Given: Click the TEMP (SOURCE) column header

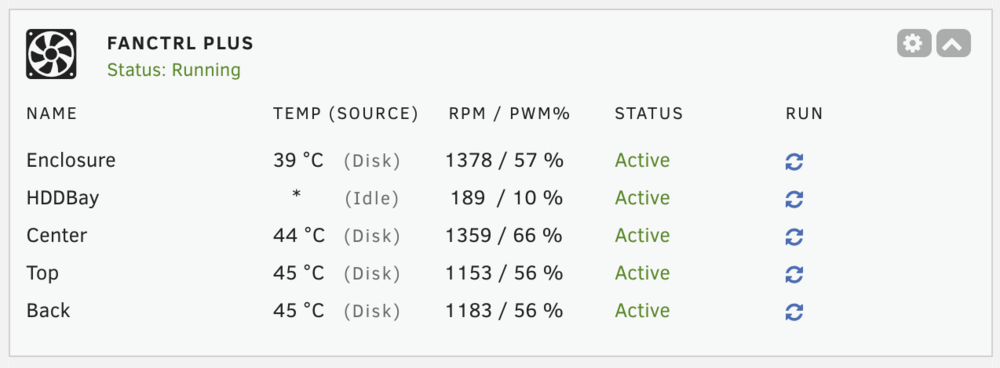Looking at the screenshot, I should [x=346, y=114].
